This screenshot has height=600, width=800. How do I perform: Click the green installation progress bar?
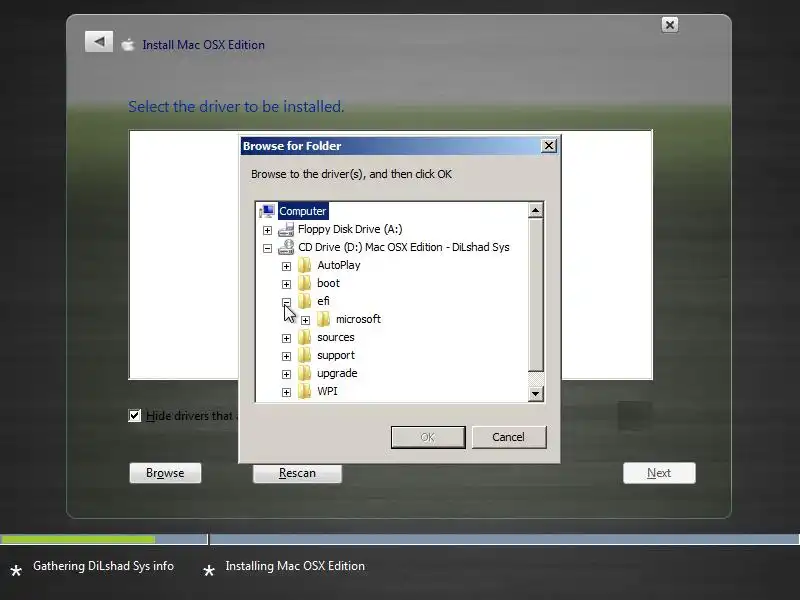pos(78,539)
